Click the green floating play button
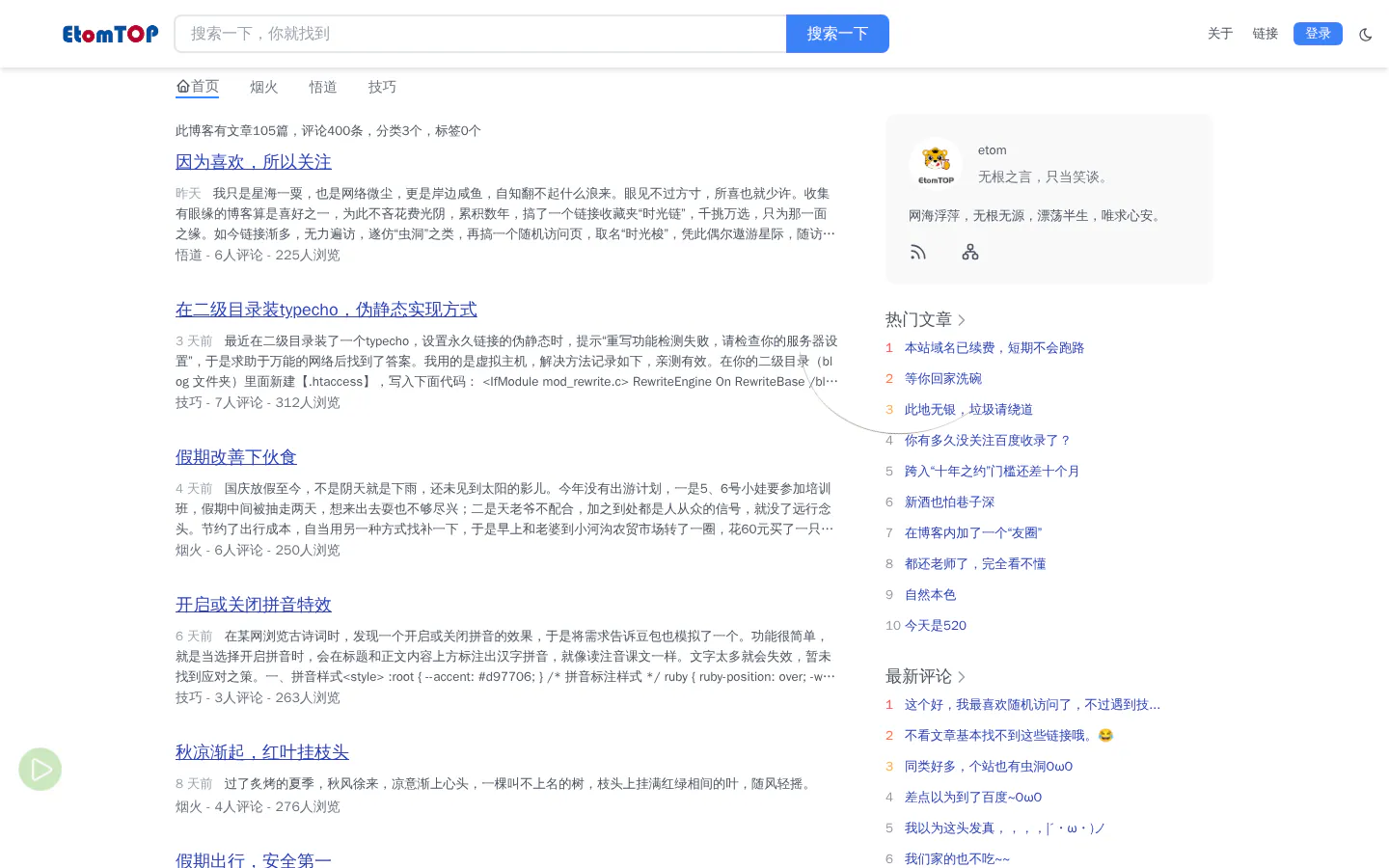1389x868 pixels. [41, 770]
